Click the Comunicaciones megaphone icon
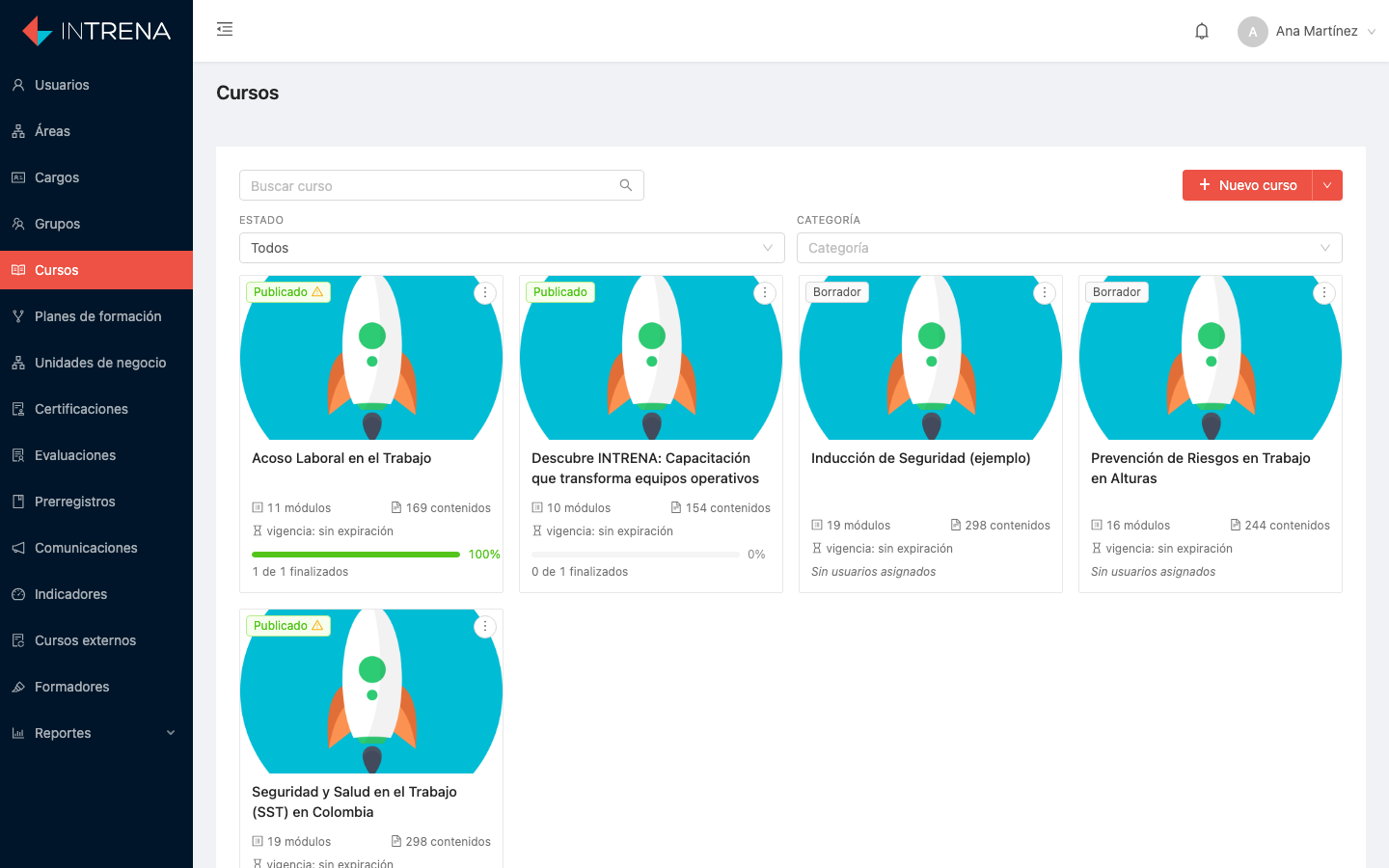Image resolution: width=1389 pixels, height=868 pixels. tap(18, 548)
